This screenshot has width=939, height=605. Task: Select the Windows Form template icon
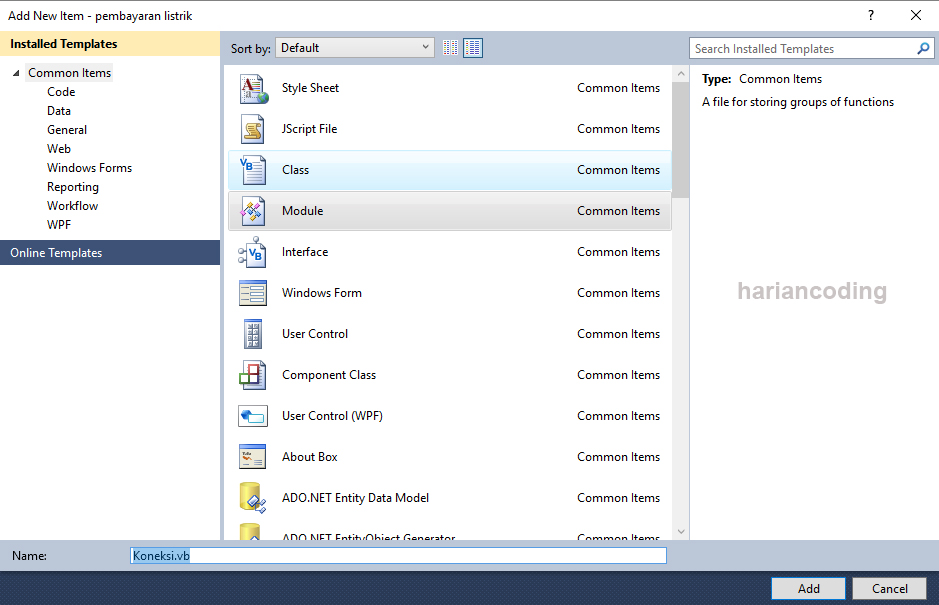(x=253, y=293)
